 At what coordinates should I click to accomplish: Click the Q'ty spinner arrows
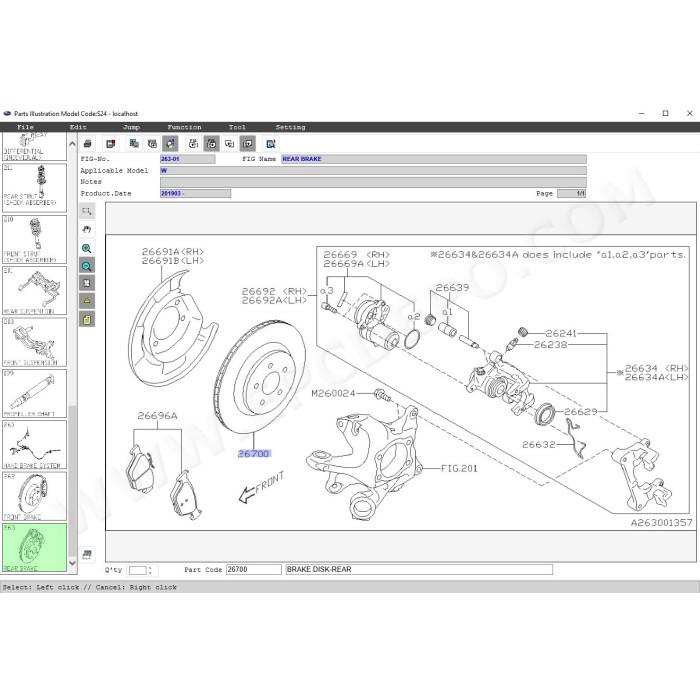[x=150, y=570]
